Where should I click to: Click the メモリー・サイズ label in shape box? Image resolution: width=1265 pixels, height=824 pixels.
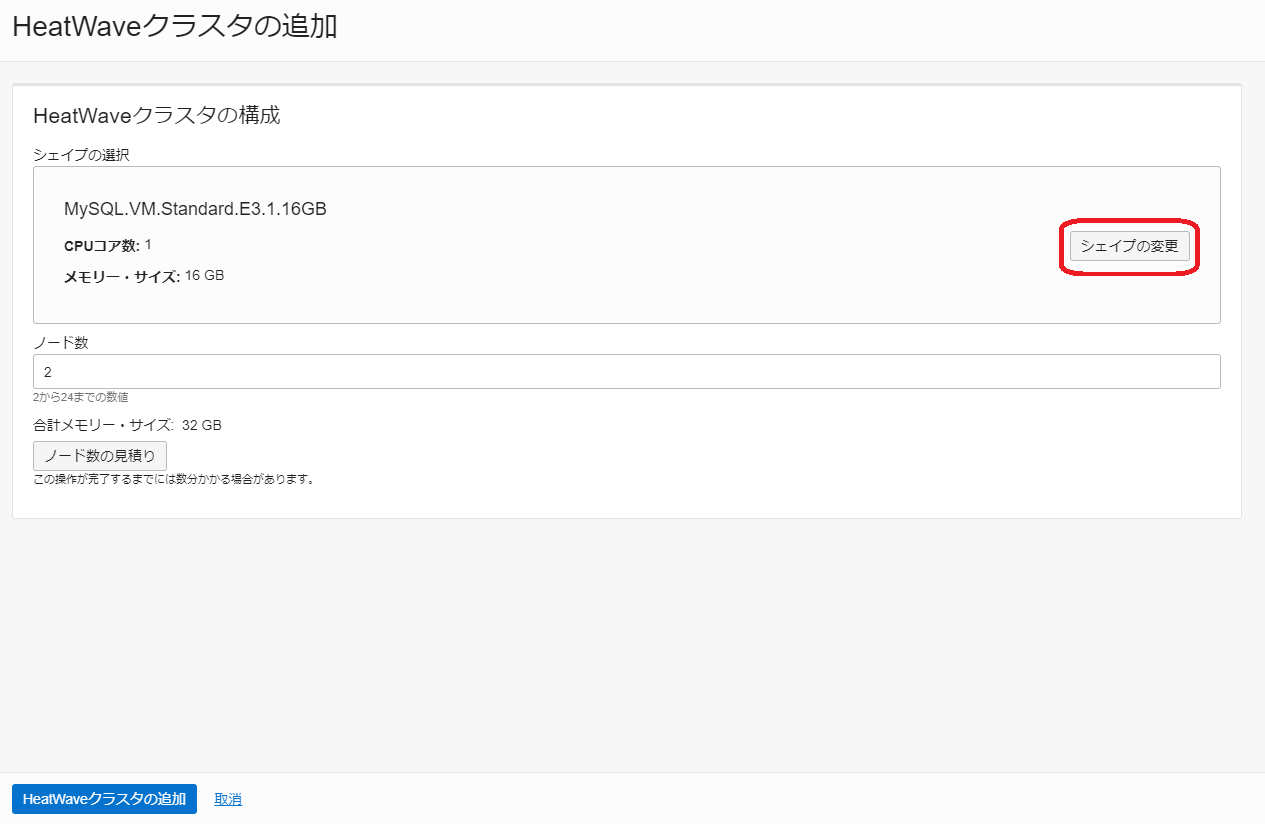pos(121,277)
